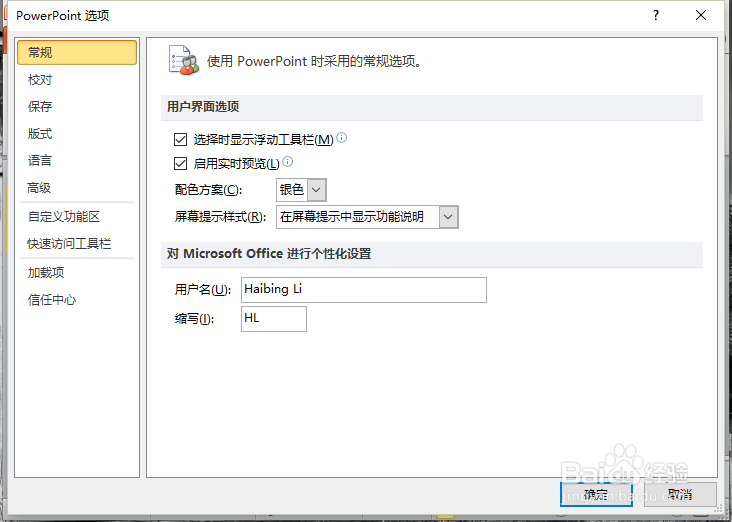Click 对 Microsoft Office 进行个性化设置 header
Viewport: 732px width, 522px height.
click(x=269, y=254)
